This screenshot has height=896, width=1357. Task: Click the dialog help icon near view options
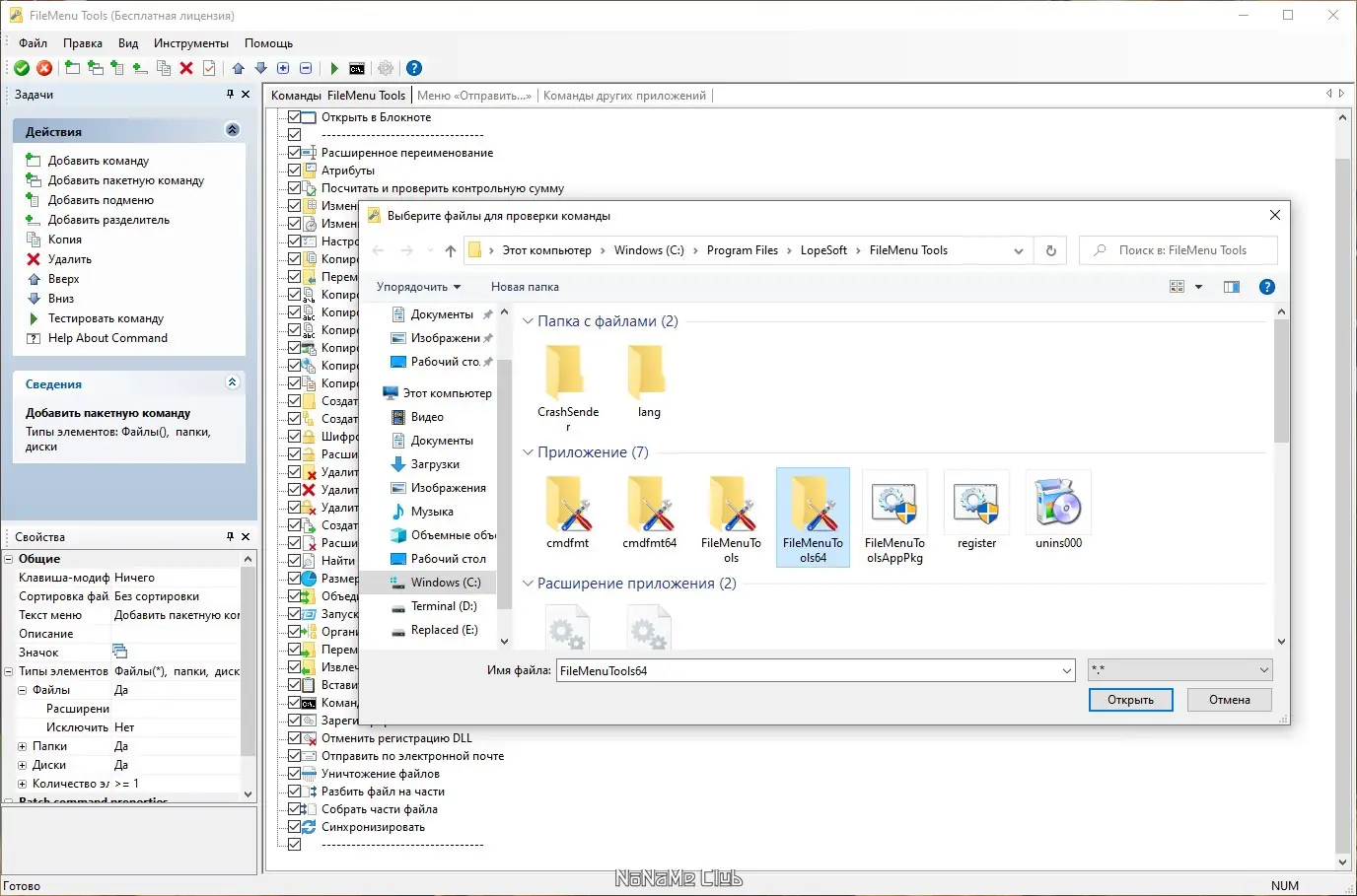[x=1267, y=287]
